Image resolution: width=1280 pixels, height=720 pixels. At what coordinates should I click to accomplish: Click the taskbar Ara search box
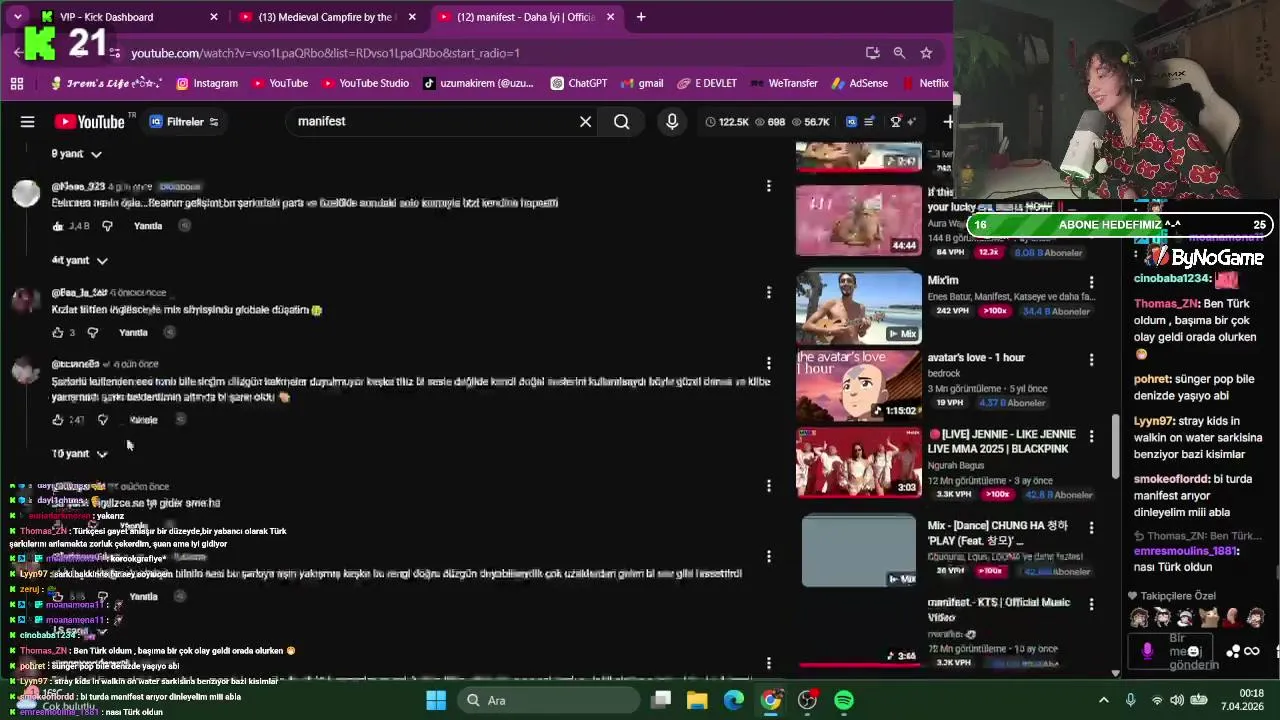pos(548,700)
